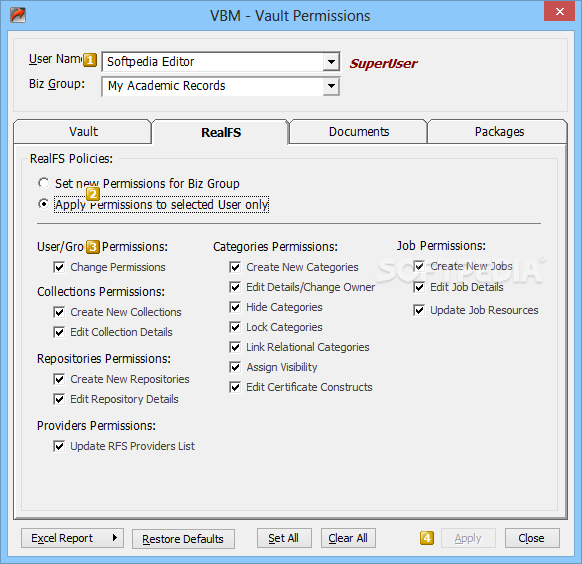Expand the Biz Group dropdown arrow
The image size is (582, 564).
tap(331, 86)
